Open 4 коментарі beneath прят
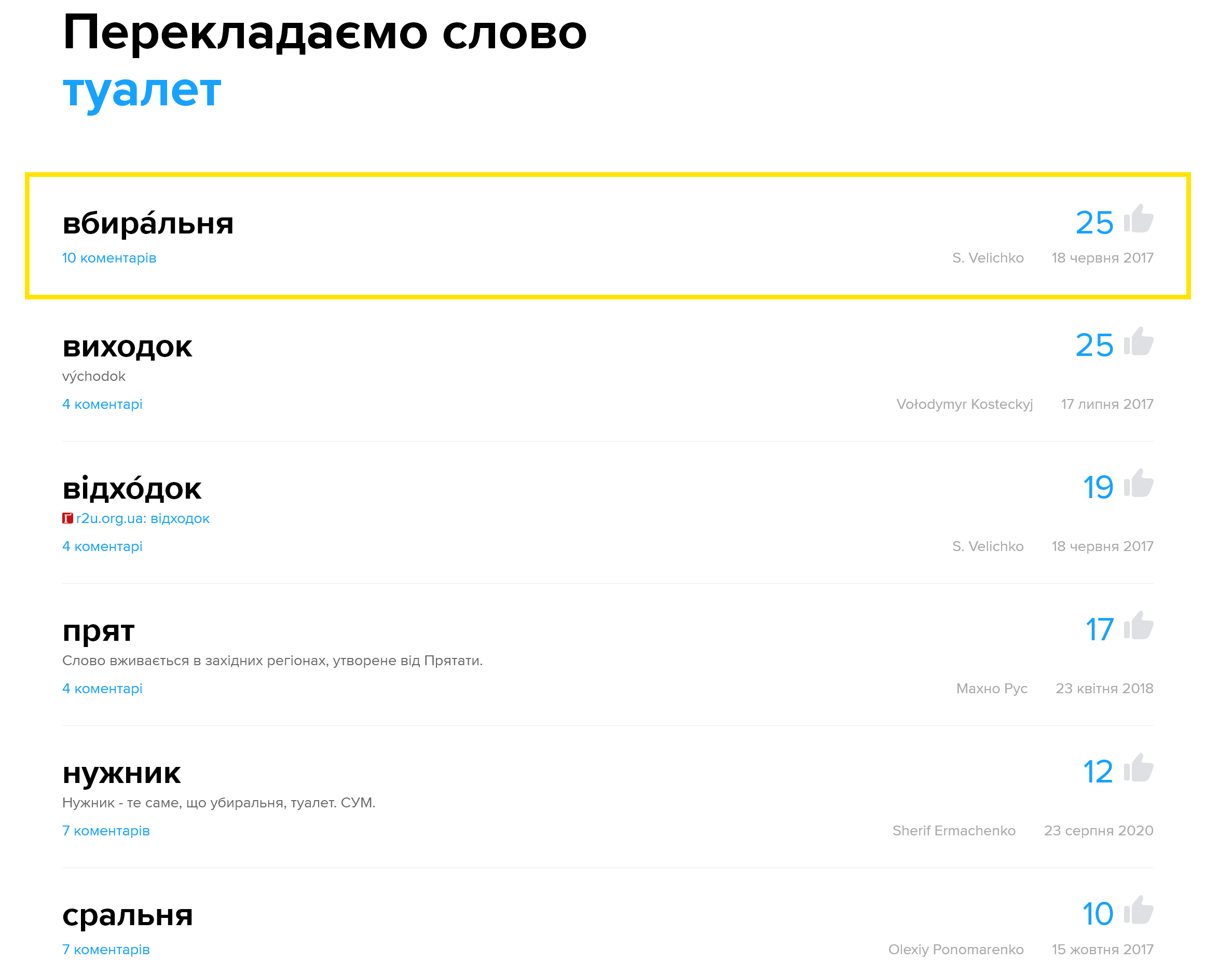Image resolution: width=1232 pixels, height=976 pixels. point(102,689)
